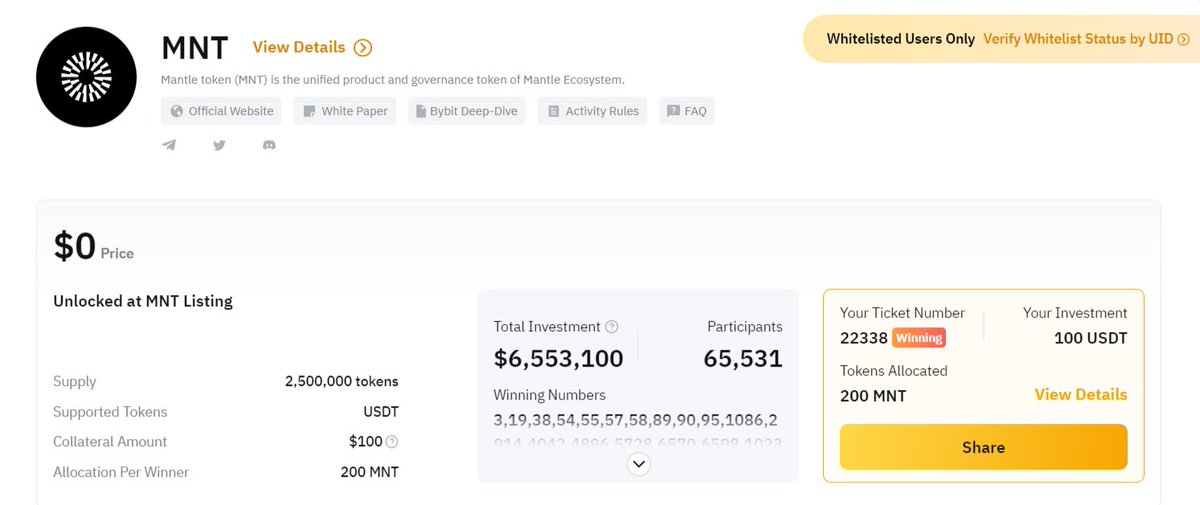The height and width of the screenshot is (505, 1200).
Task: Click the info icon beside Total Investment
Action: (612, 327)
